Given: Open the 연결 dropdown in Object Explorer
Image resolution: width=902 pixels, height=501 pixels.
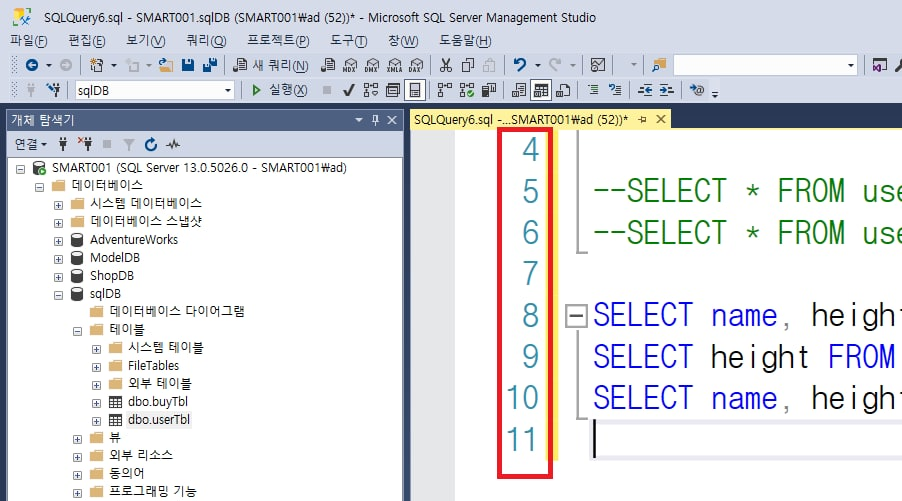Looking at the screenshot, I should [x=30, y=144].
